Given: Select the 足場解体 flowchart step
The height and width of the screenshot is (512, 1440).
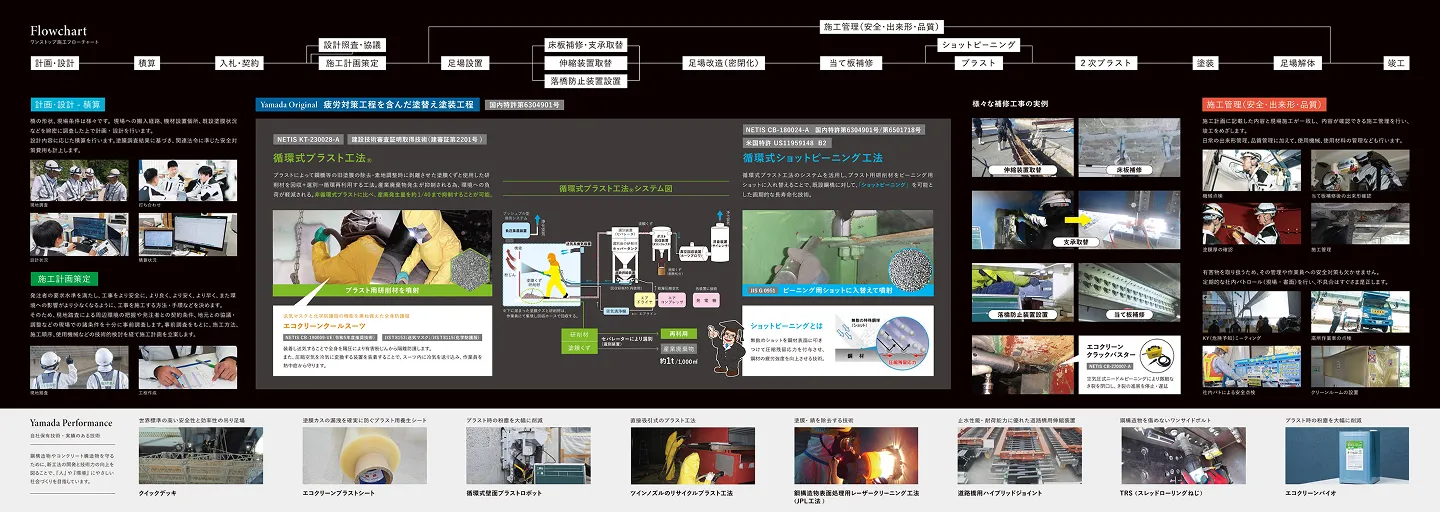Looking at the screenshot, I should coord(1298,63).
